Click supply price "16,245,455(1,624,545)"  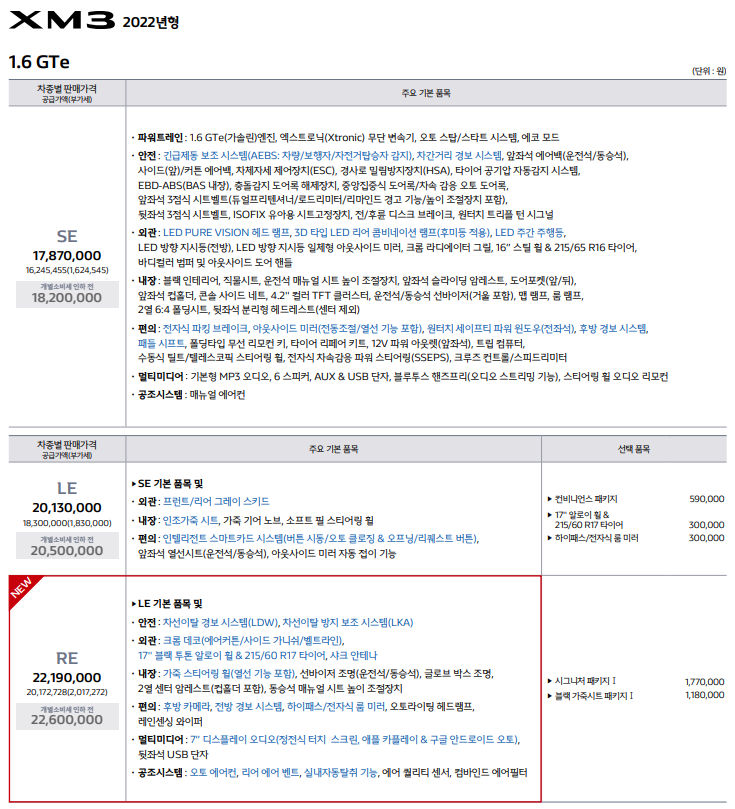(67, 270)
